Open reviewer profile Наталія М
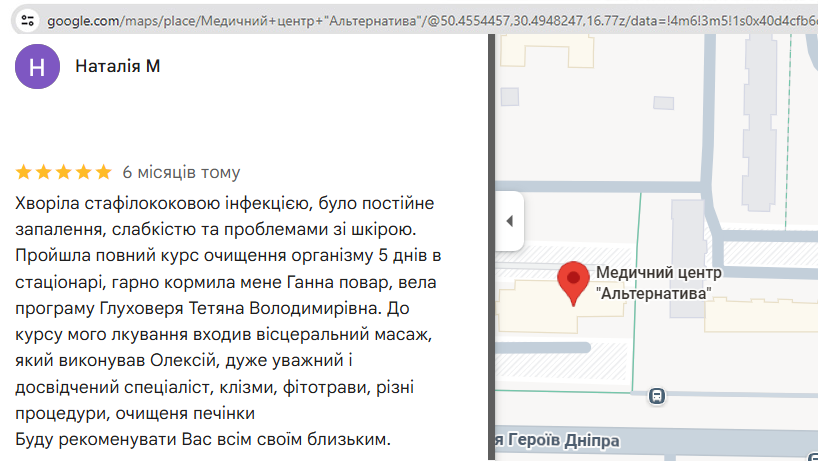The image size is (818, 461). tap(118, 66)
